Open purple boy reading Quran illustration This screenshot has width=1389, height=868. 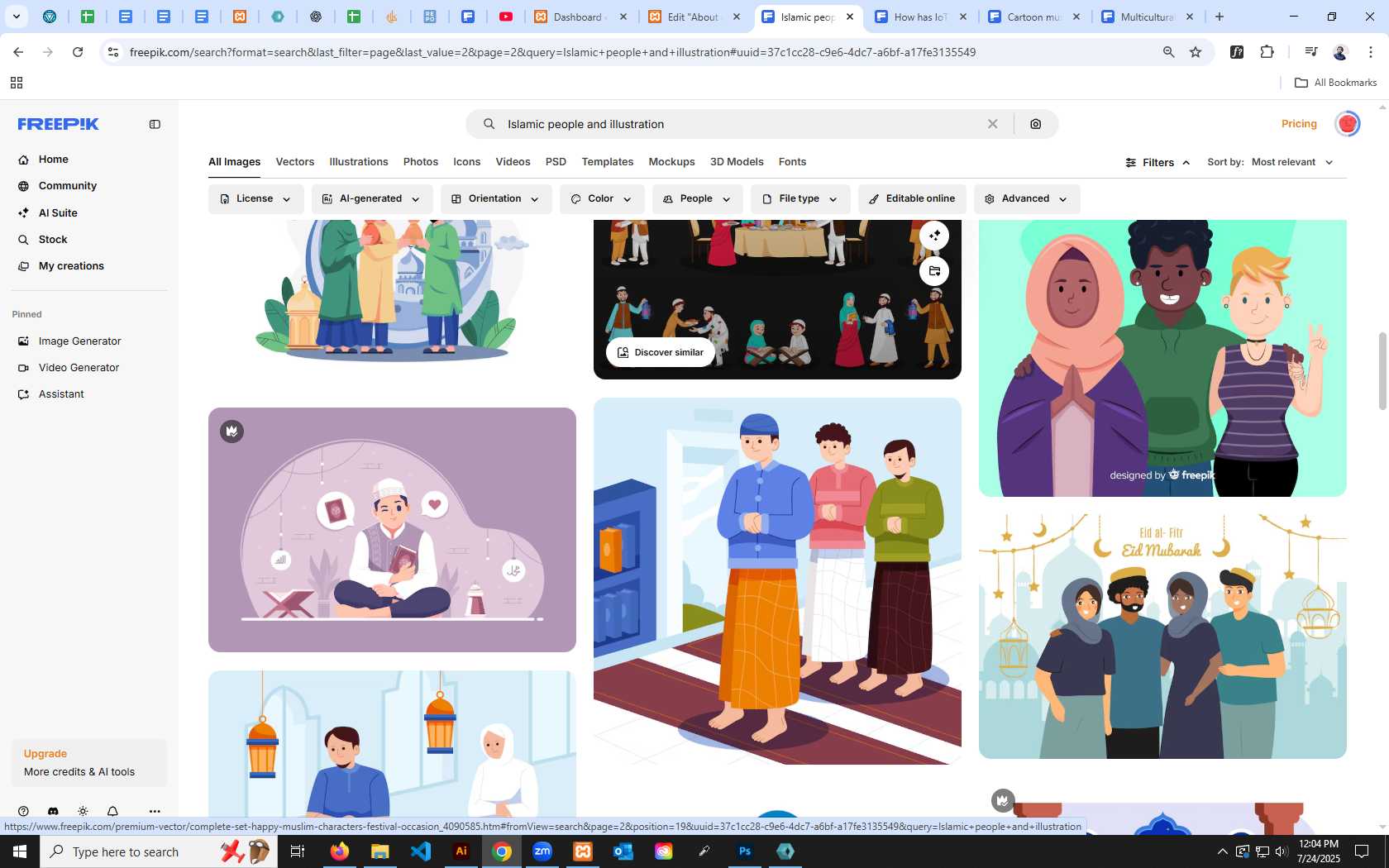coord(392,530)
